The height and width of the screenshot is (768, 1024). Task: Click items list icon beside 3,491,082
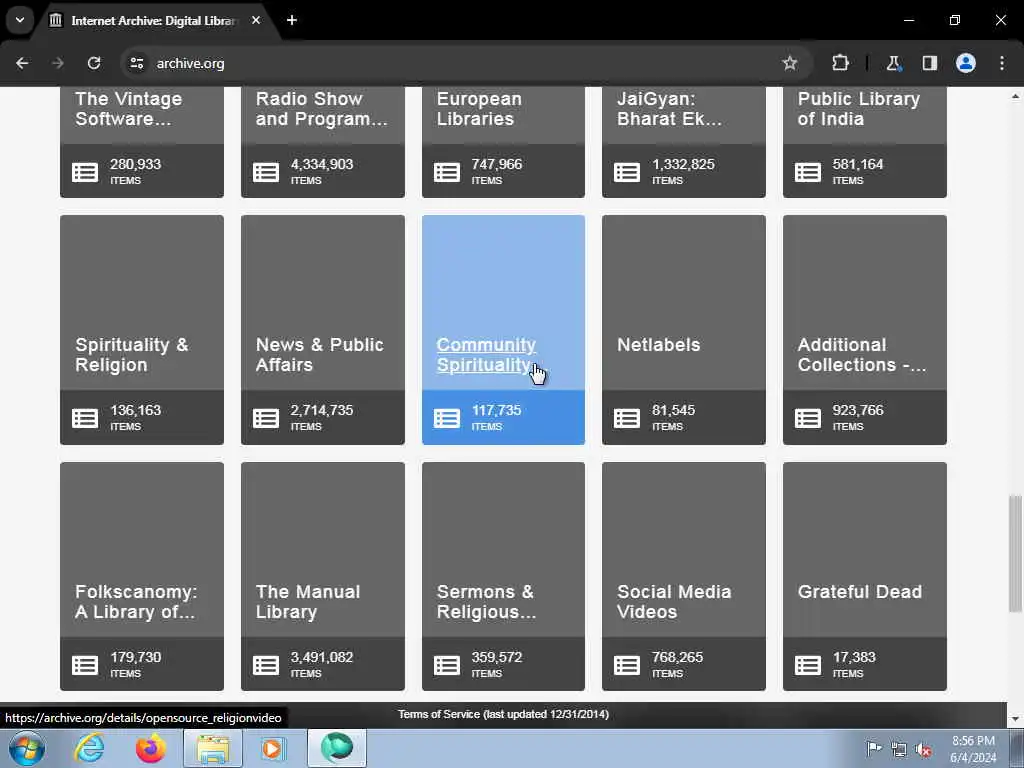click(266, 665)
